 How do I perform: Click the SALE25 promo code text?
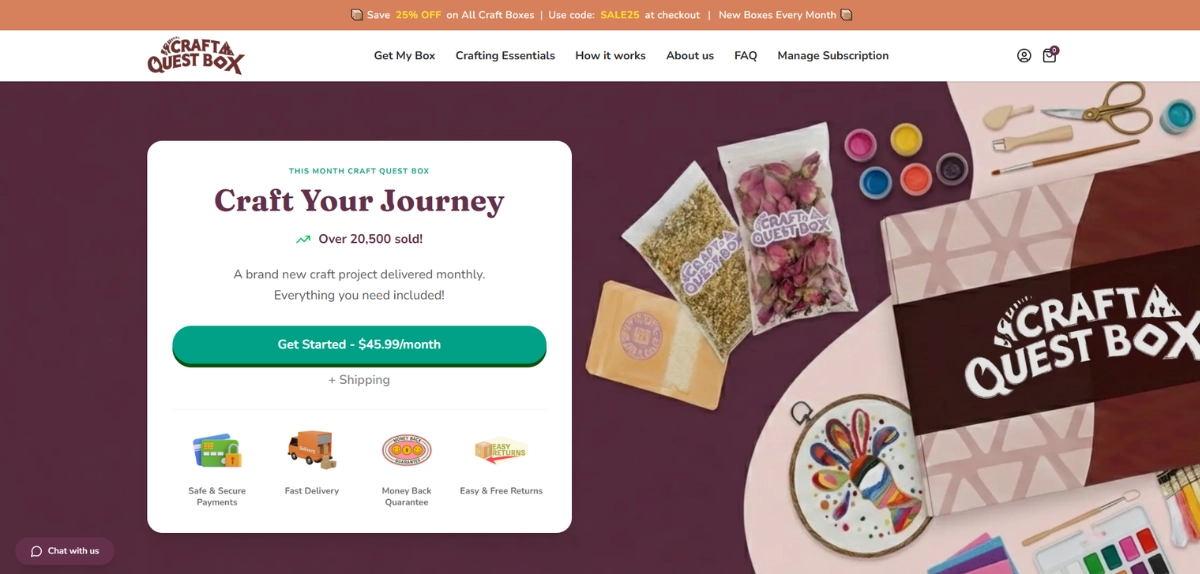point(620,15)
